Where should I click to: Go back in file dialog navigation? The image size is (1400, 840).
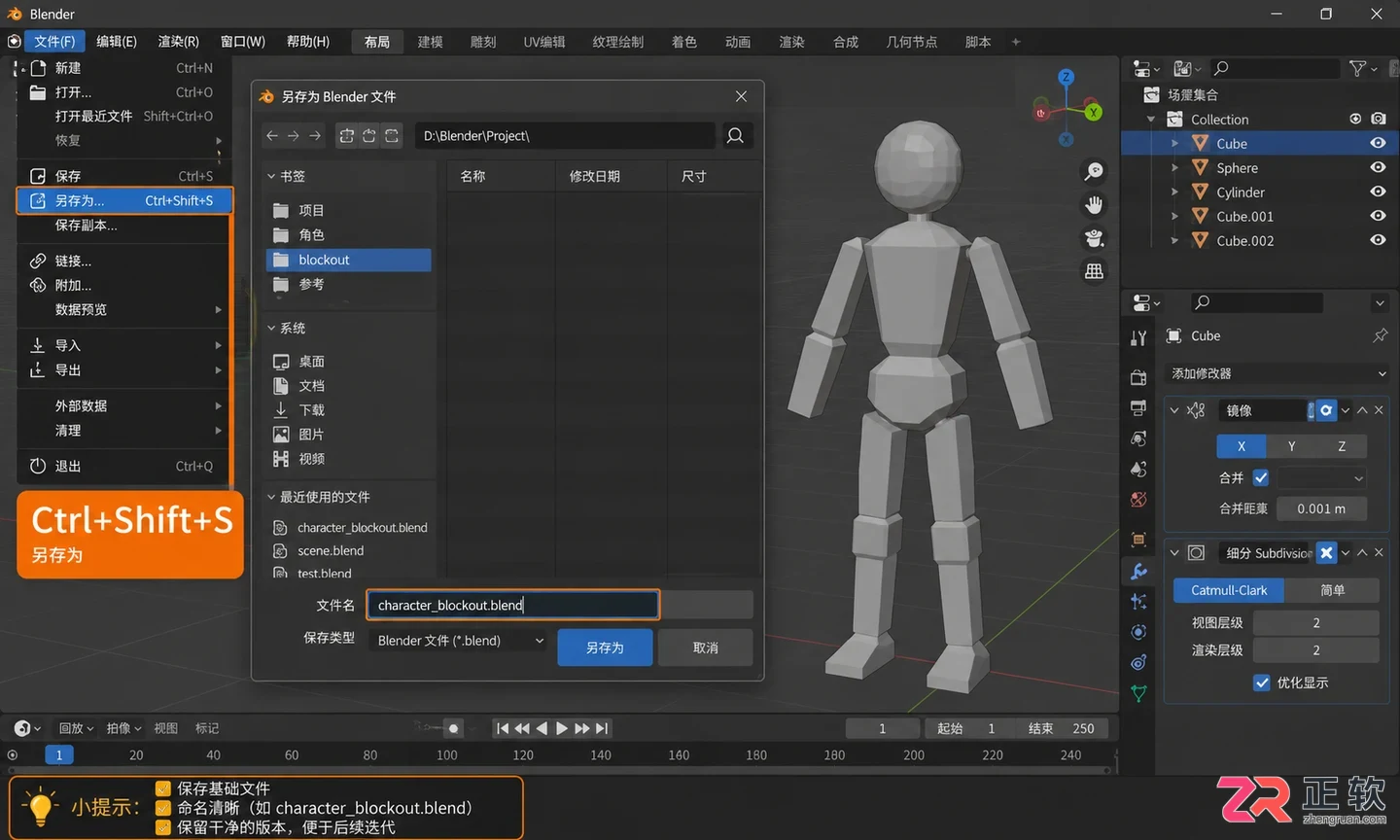click(272, 136)
